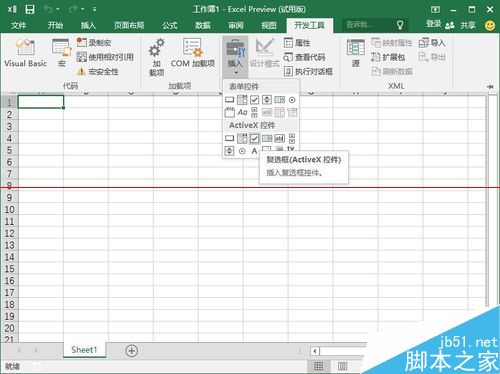Click the smiley feedback icon
This screenshot has width=500, height=374.
coord(490,25)
